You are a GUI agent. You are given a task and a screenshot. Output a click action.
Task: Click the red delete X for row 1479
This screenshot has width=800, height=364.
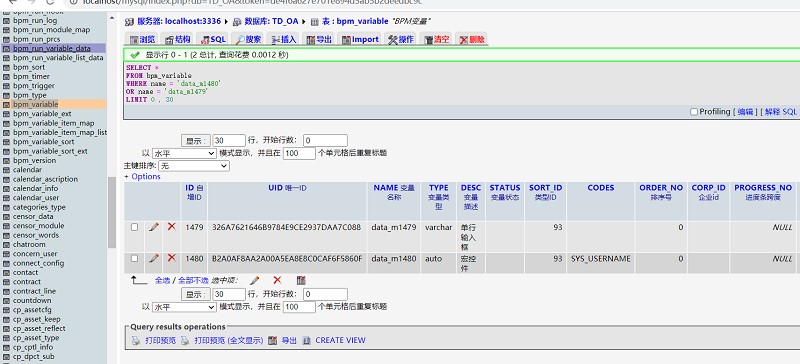coord(171,226)
